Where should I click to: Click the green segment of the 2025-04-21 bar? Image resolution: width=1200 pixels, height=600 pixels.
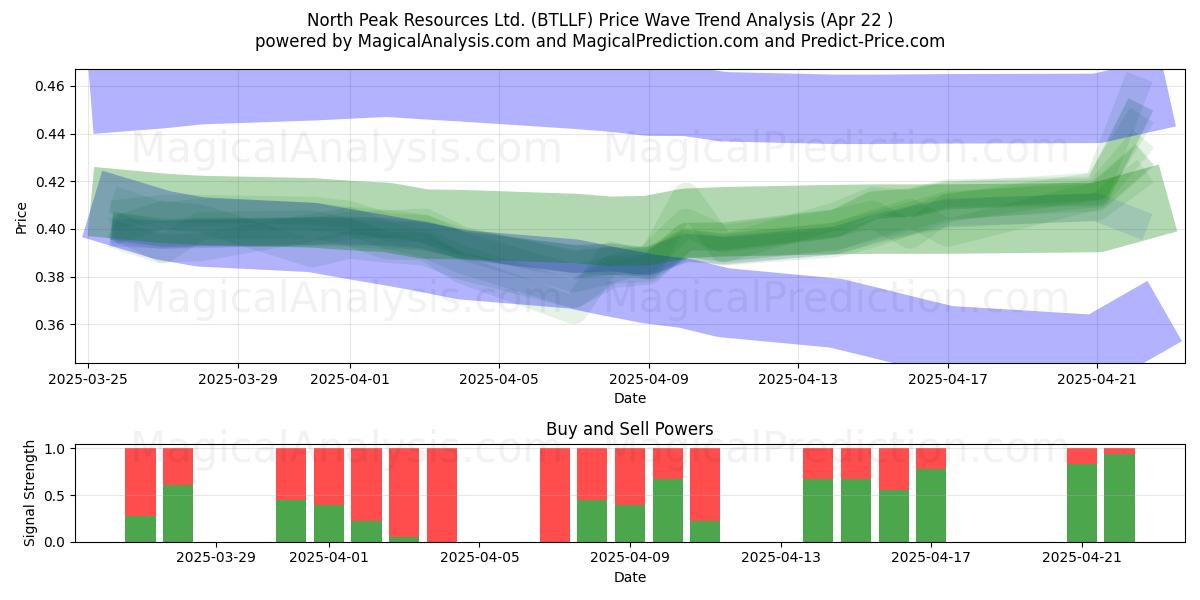click(x=1082, y=503)
